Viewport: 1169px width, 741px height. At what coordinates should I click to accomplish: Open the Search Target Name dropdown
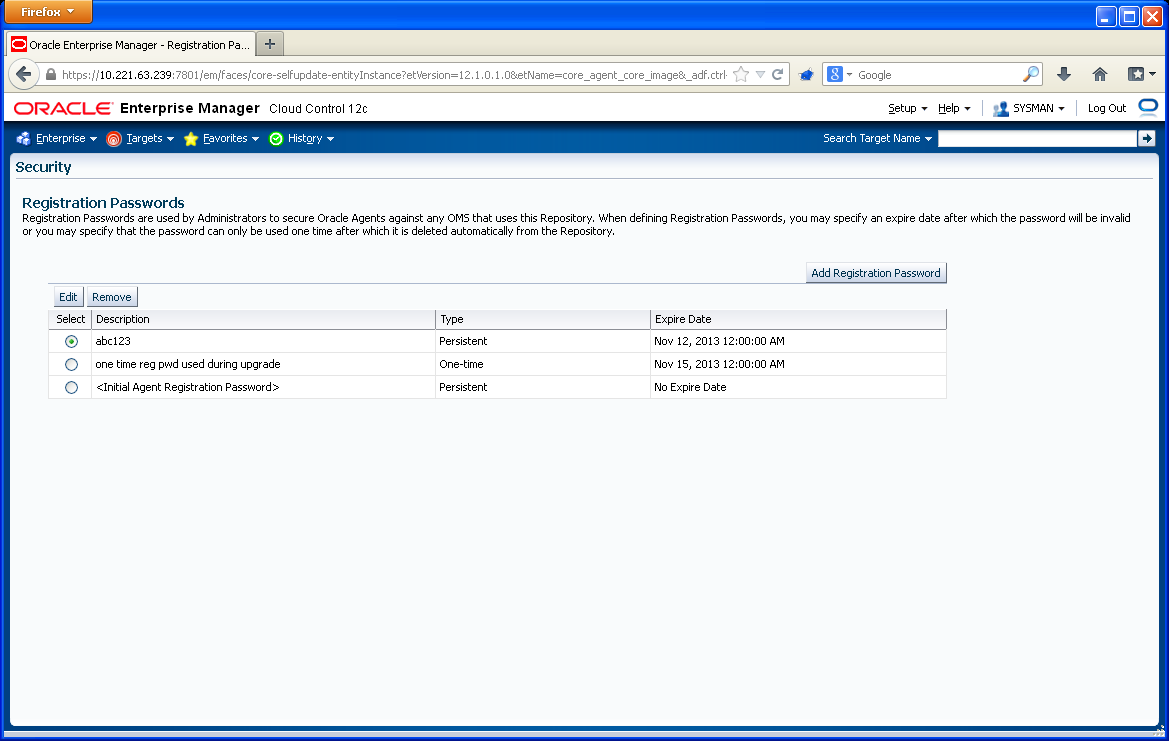click(877, 139)
